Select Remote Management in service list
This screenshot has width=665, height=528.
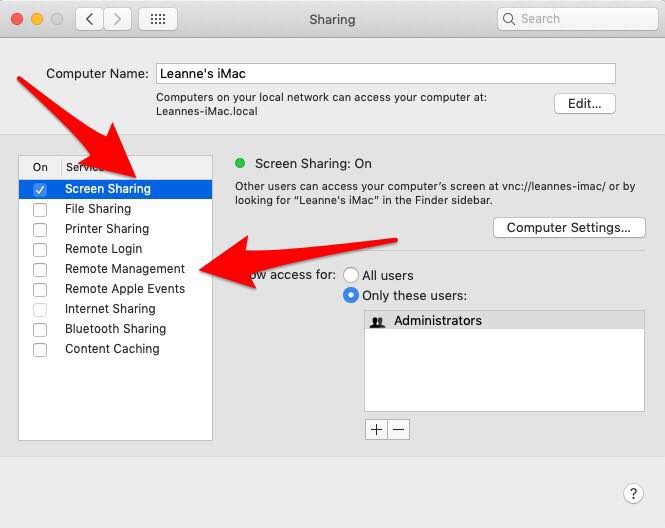115,269
